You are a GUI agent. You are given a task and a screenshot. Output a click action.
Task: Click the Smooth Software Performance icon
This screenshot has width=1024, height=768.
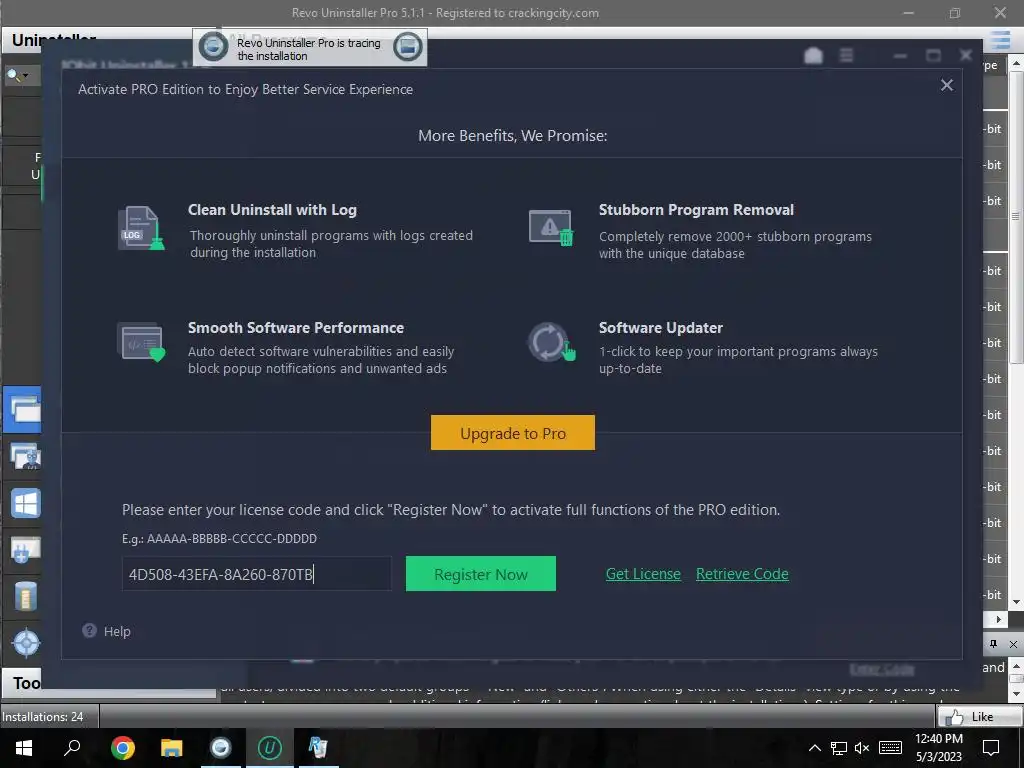pos(141,342)
